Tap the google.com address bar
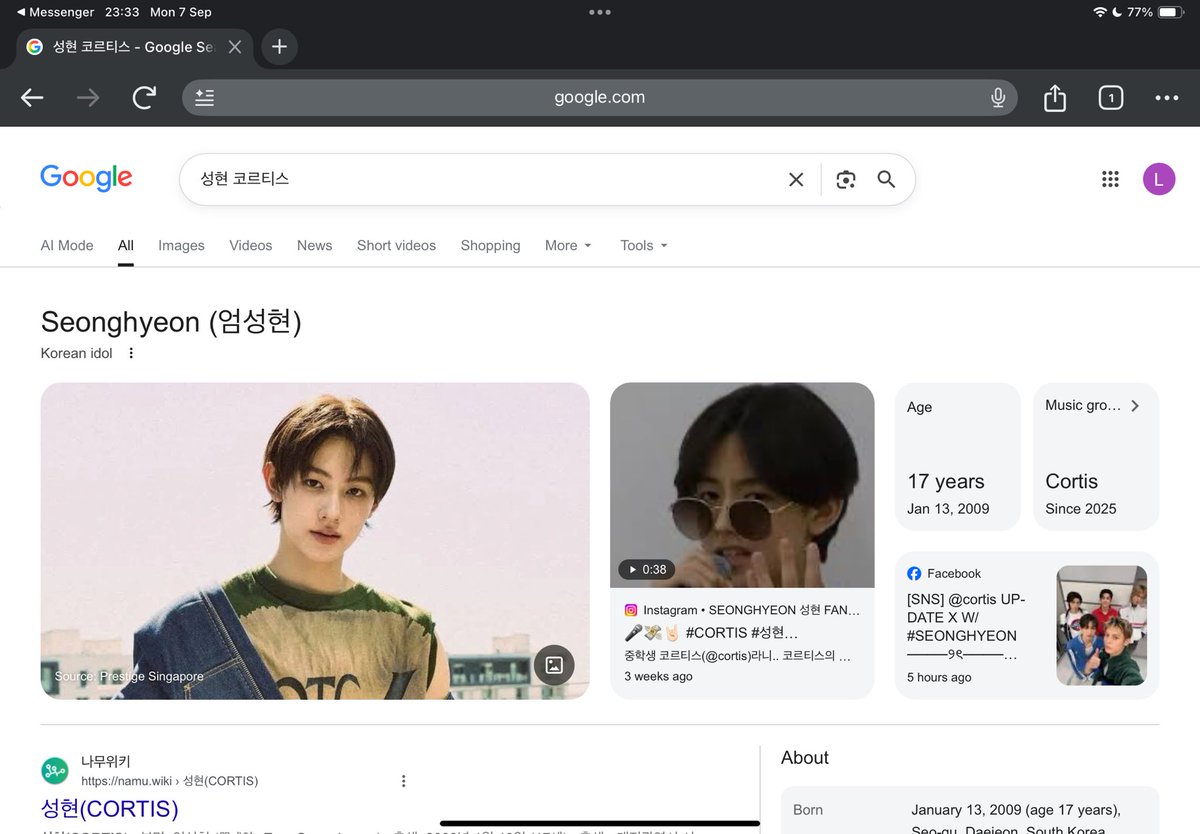Viewport: 1200px width, 834px height. pos(600,97)
